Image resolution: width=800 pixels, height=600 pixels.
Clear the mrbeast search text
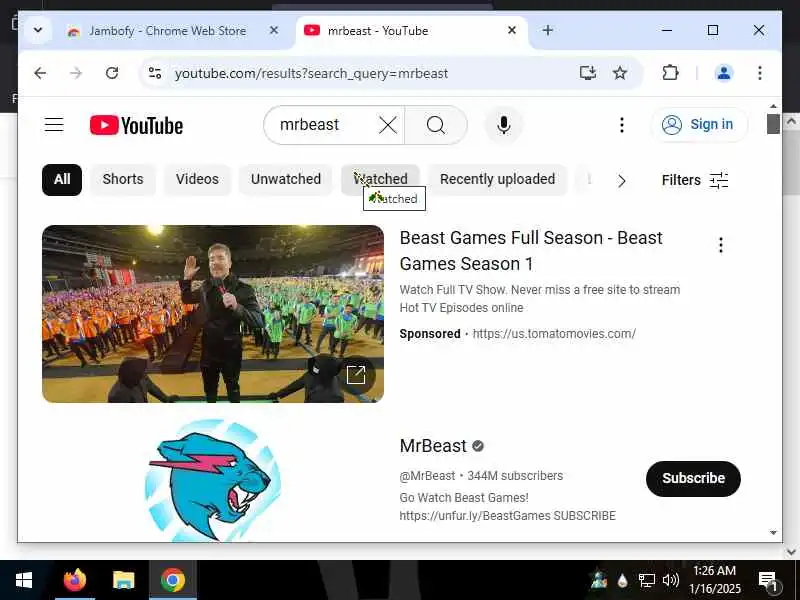tap(388, 125)
